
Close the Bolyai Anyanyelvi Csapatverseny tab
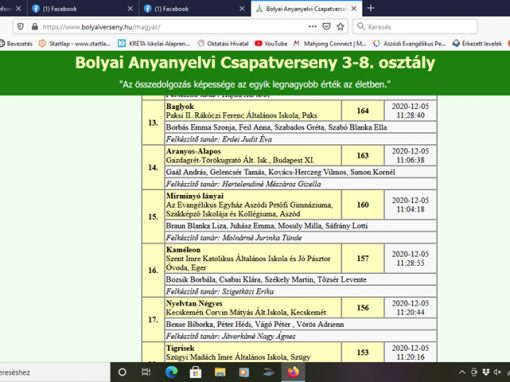[x=354, y=9]
